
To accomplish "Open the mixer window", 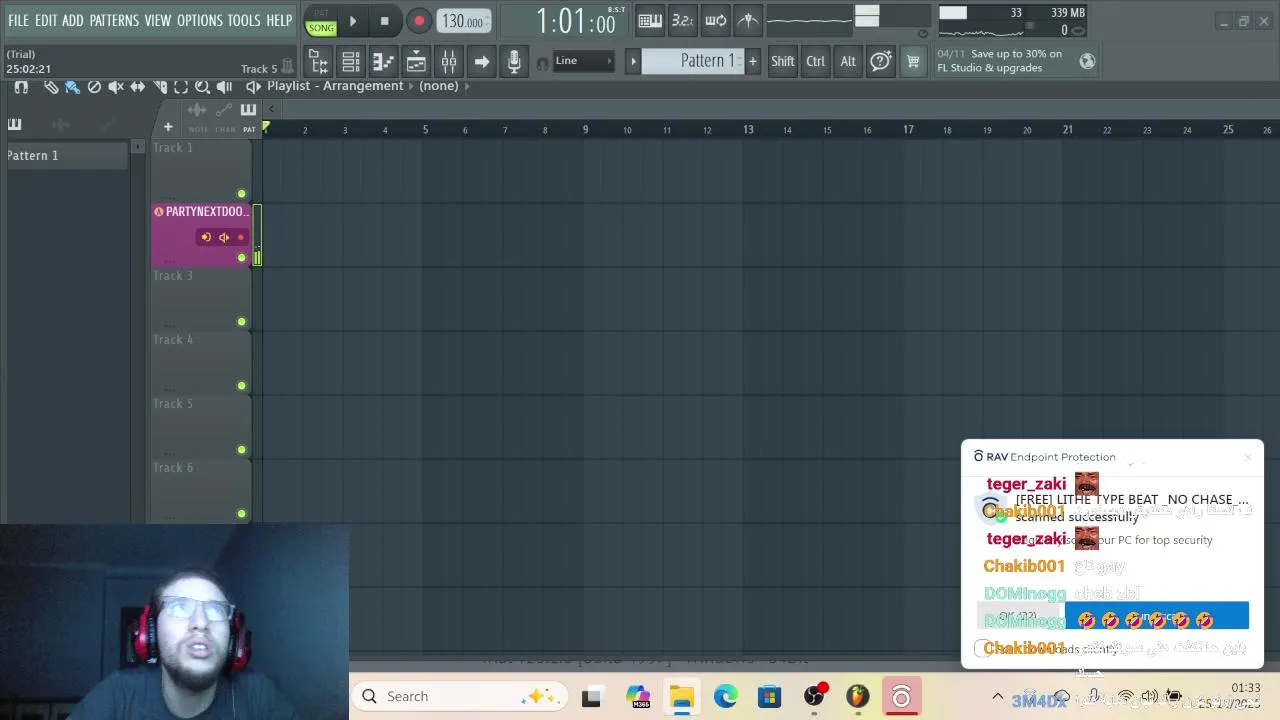I will (x=449, y=62).
